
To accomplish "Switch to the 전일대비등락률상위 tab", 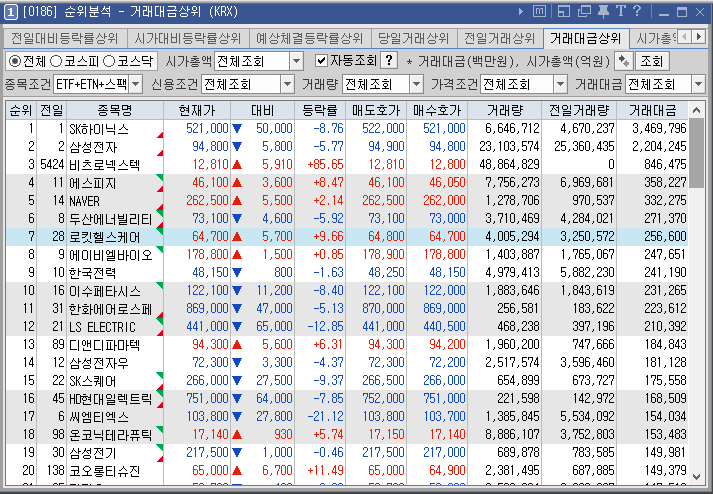I will [x=65, y=38].
